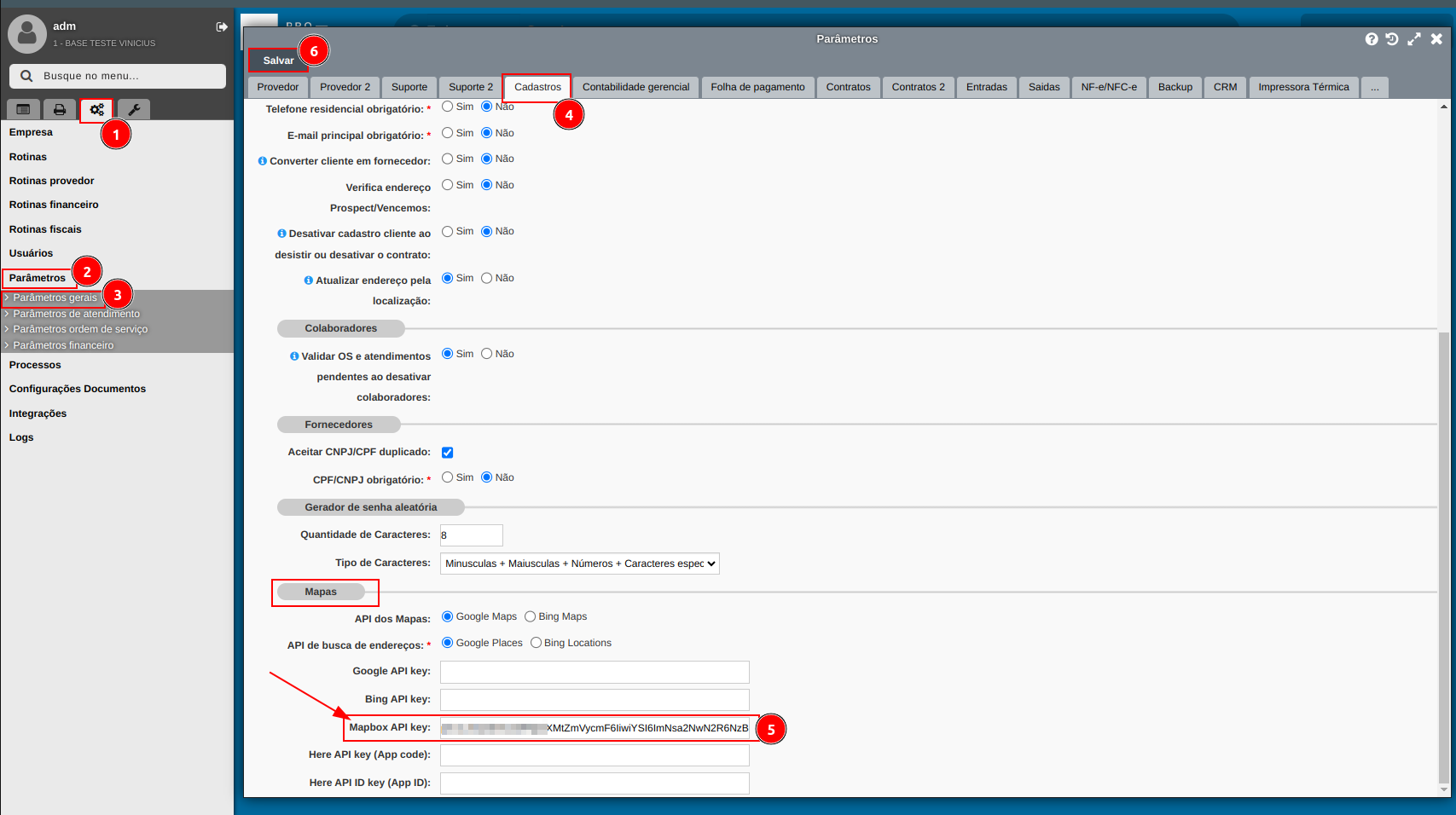Open the Contabilidade gerencial tab

(635, 87)
